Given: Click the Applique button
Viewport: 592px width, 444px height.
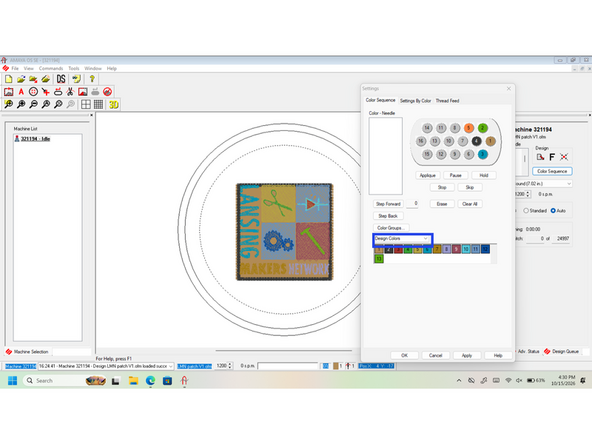Looking at the screenshot, I should pyautogui.click(x=428, y=175).
